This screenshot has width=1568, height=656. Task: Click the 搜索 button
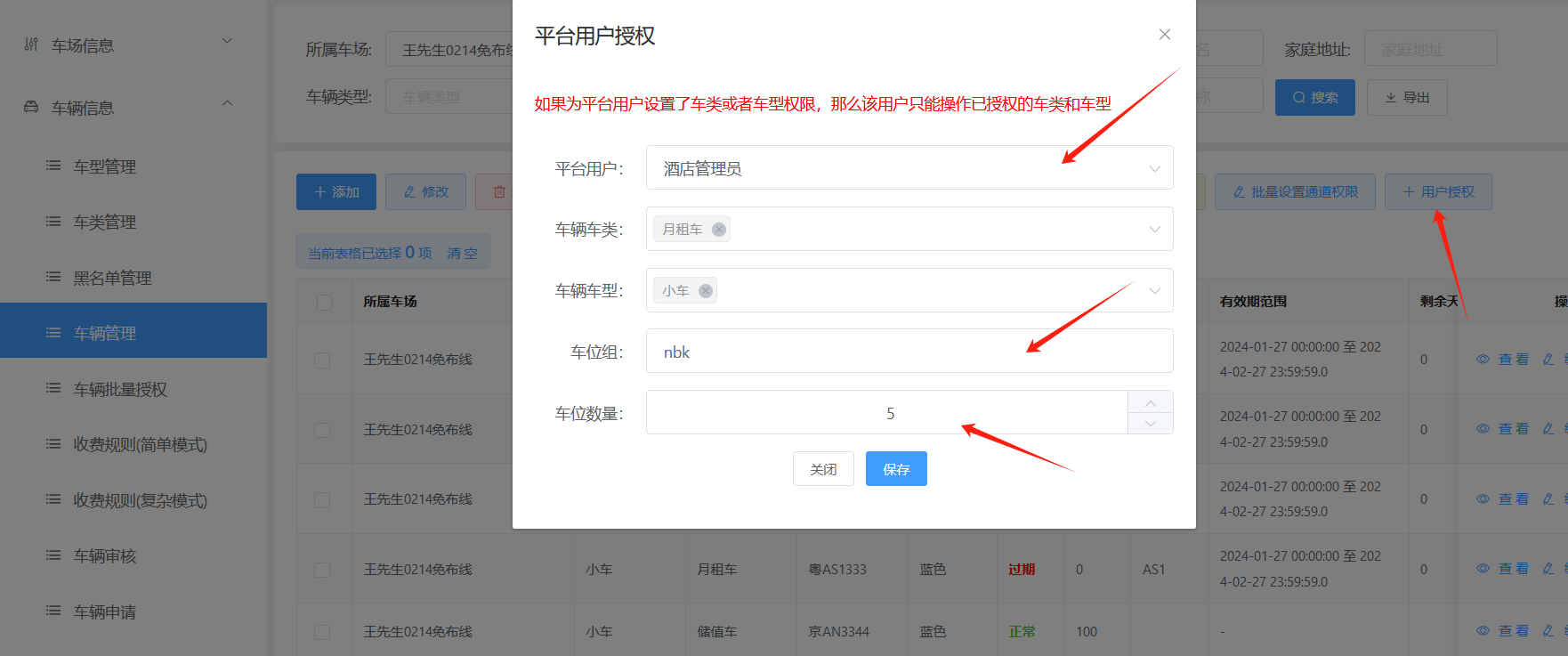click(1315, 97)
